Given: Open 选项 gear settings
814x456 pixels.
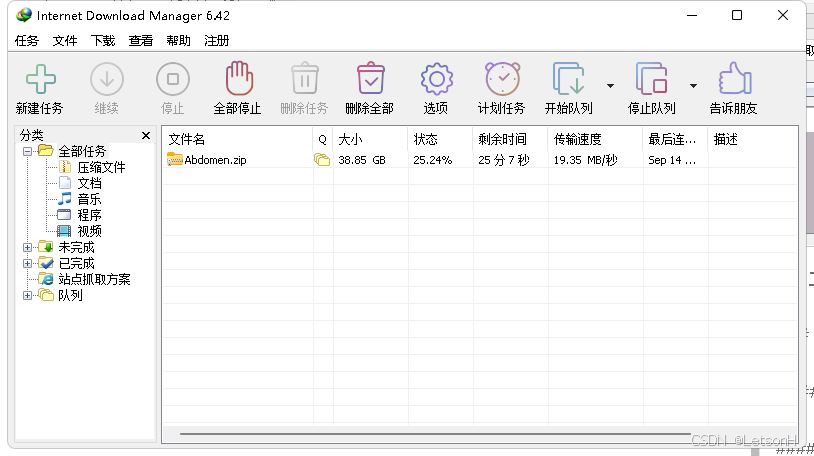Looking at the screenshot, I should pos(436,79).
